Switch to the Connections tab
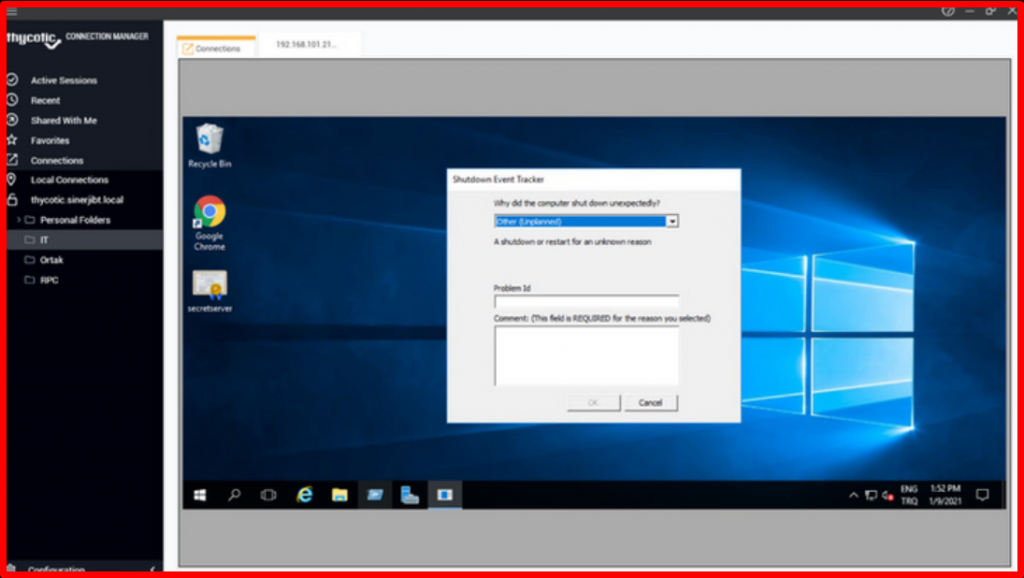The width and height of the screenshot is (1024, 578). point(213,46)
